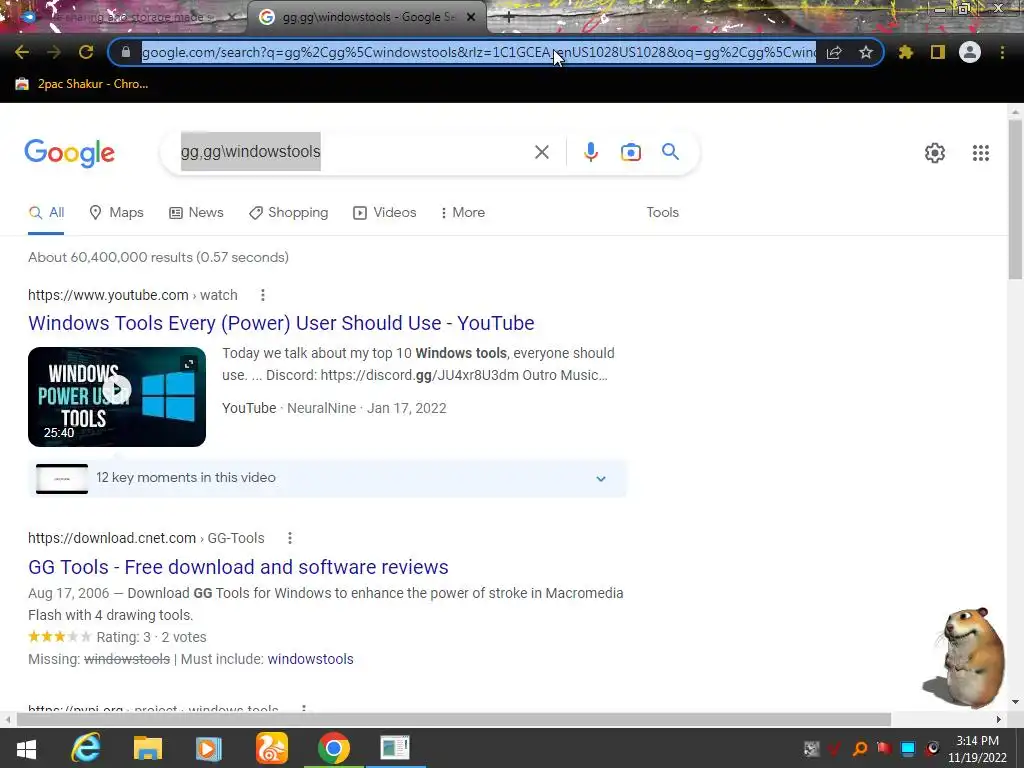The width and height of the screenshot is (1024, 768).
Task: Play the Windows Power User Tools video thumbnail
Action: point(117,396)
